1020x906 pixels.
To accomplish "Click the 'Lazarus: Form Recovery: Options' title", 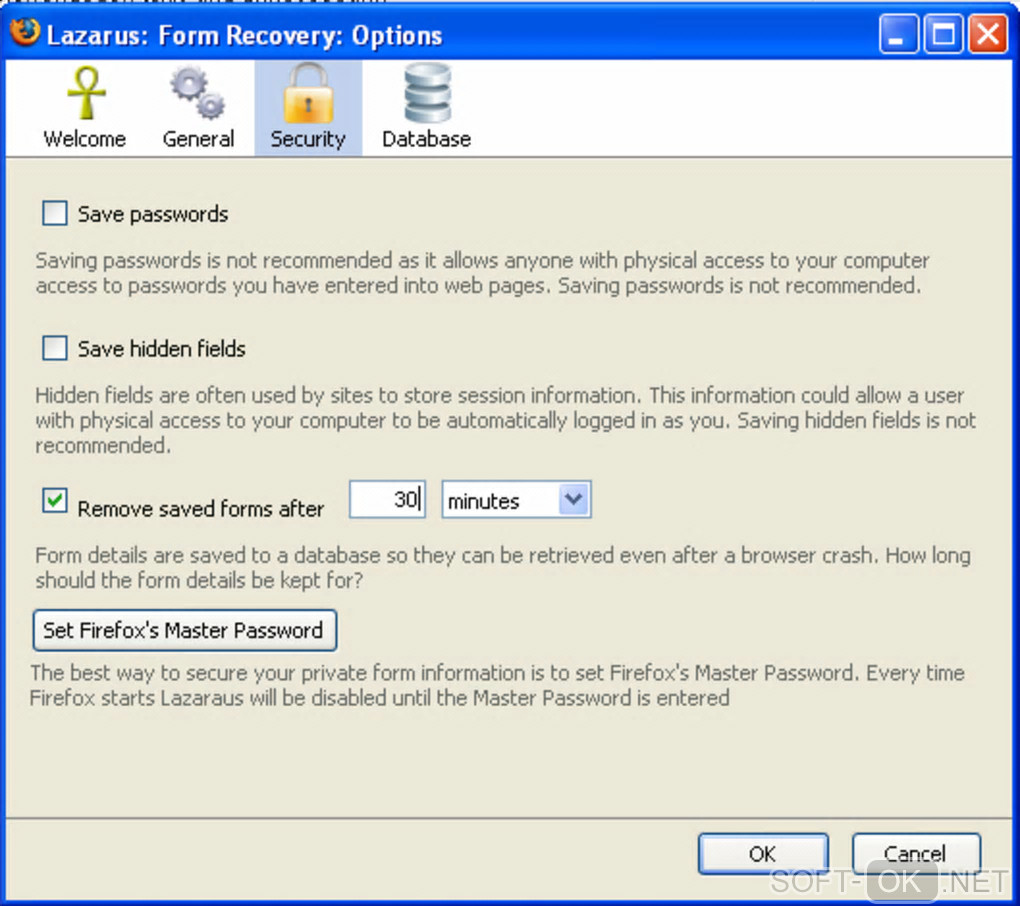I will tap(245, 36).
